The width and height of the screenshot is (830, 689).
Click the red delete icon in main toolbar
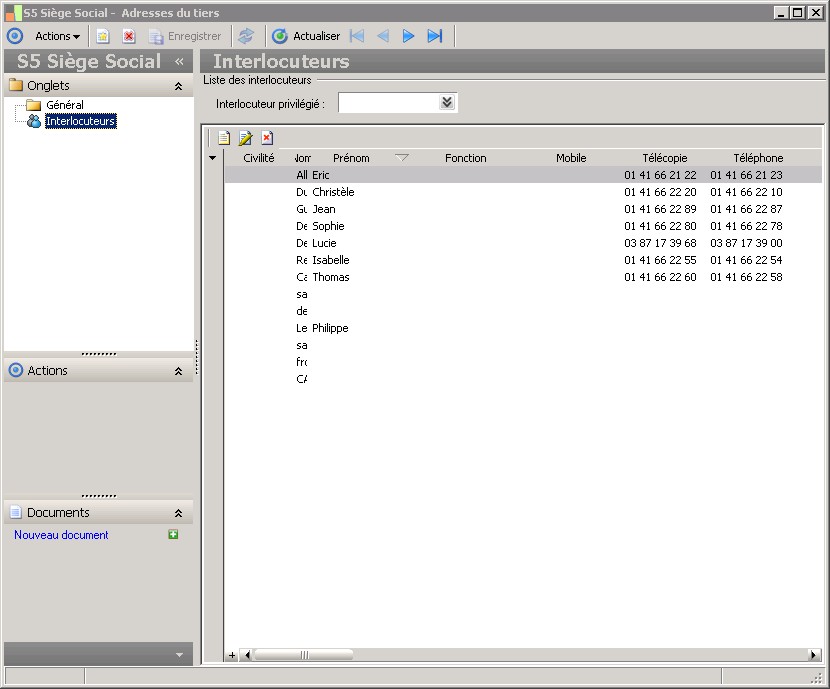[129, 36]
